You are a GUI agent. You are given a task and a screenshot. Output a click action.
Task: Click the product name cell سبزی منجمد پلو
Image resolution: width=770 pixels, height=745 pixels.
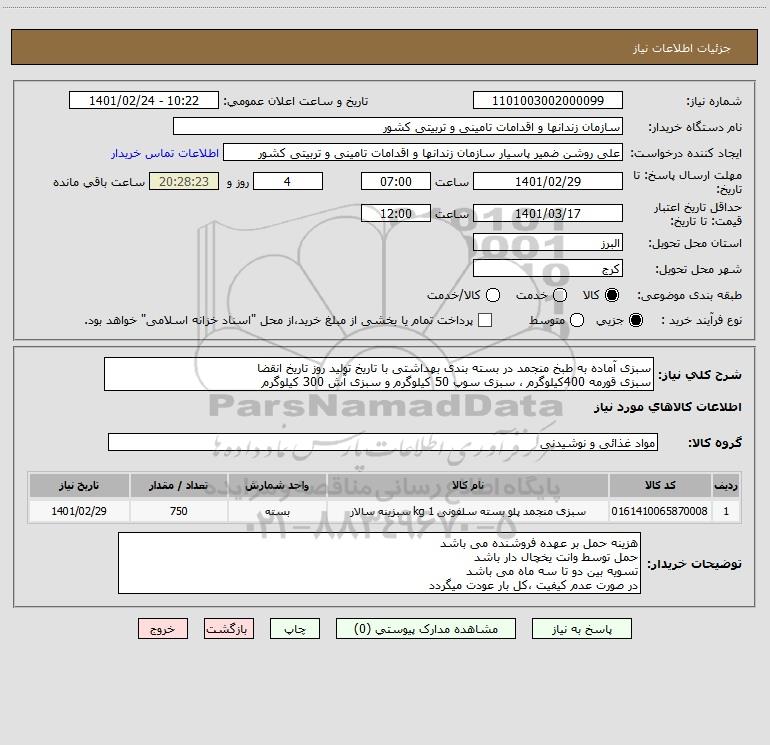(468, 511)
